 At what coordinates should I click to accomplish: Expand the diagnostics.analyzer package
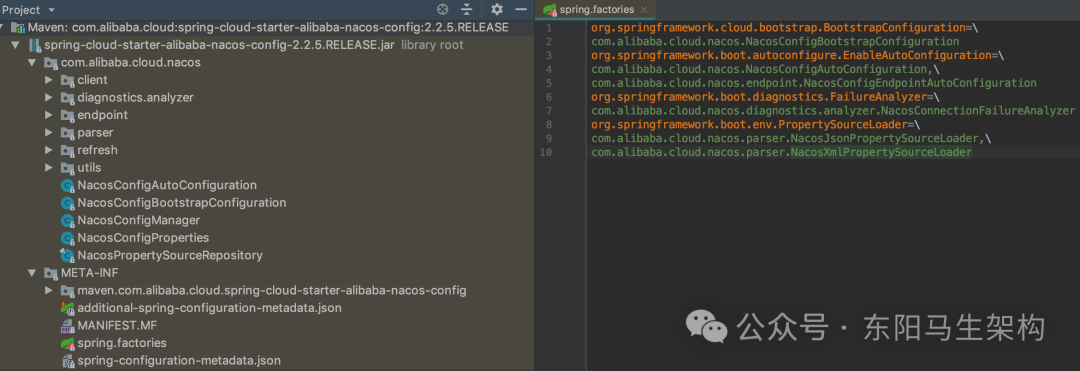click(48, 98)
